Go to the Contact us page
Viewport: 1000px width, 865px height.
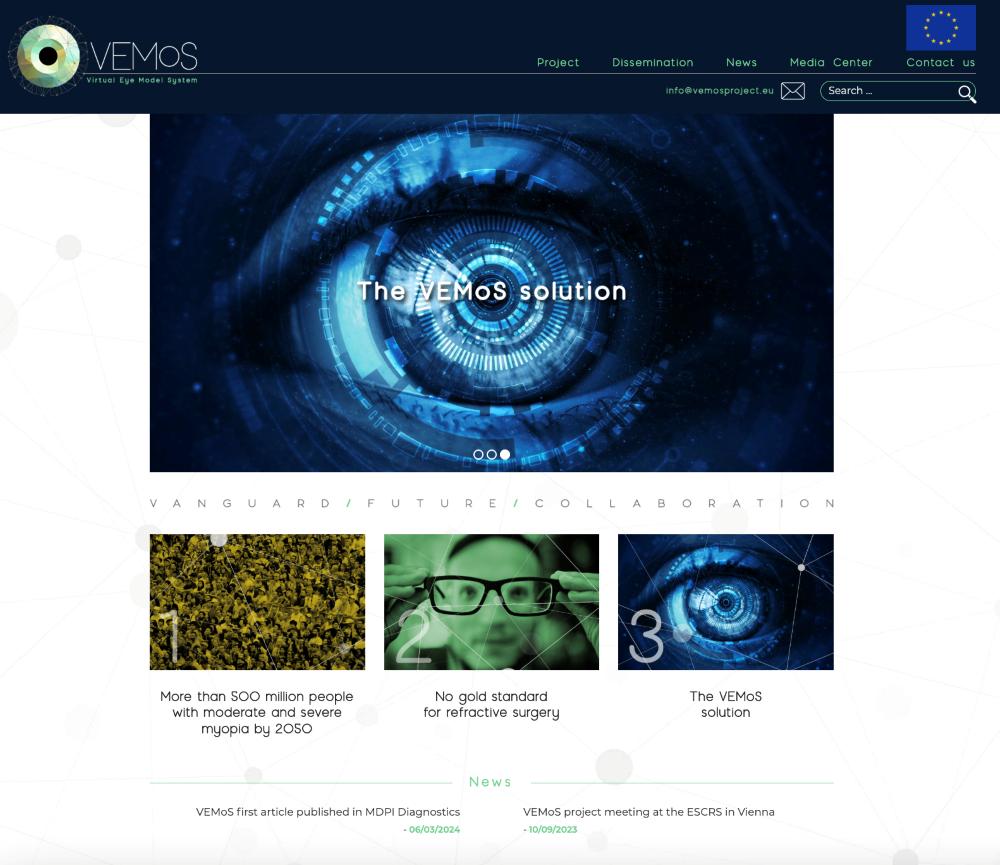click(x=940, y=63)
